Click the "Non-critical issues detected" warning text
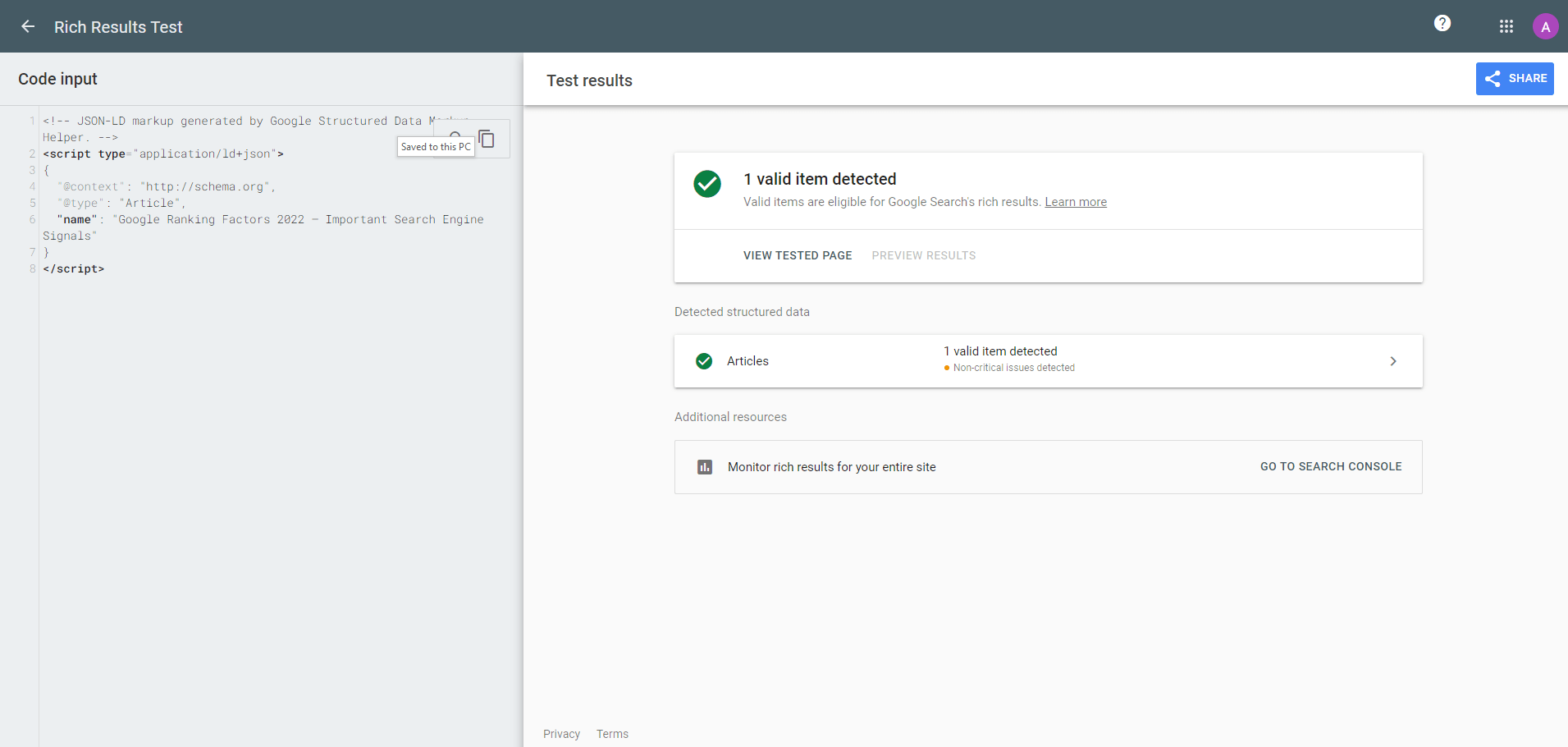The height and width of the screenshot is (747, 1568). tap(1013, 368)
